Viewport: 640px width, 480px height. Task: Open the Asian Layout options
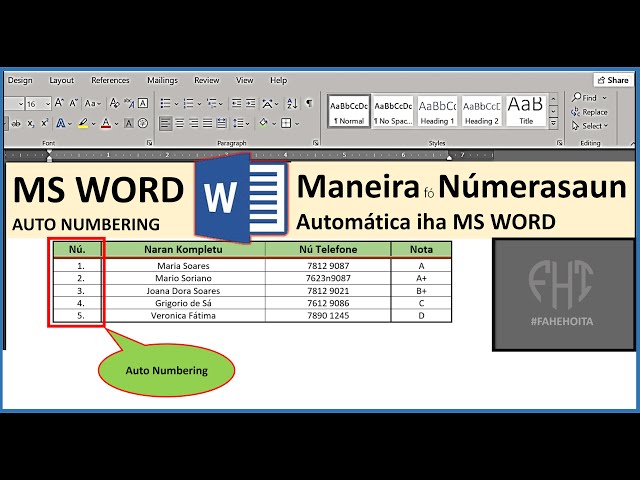[x=267, y=104]
